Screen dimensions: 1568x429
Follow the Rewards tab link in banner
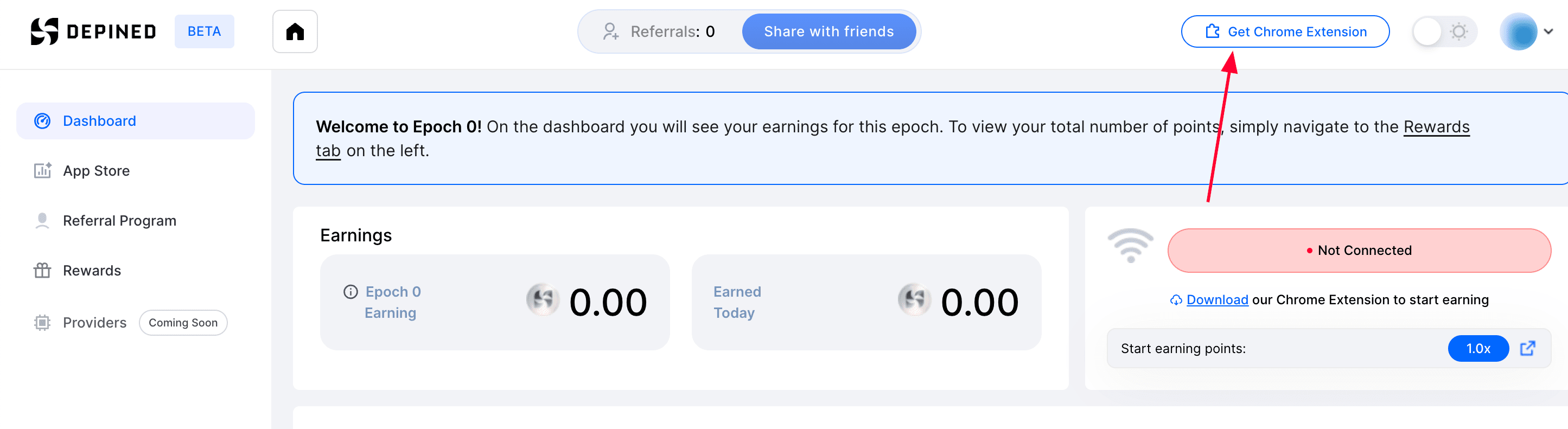coord(1436,127)
